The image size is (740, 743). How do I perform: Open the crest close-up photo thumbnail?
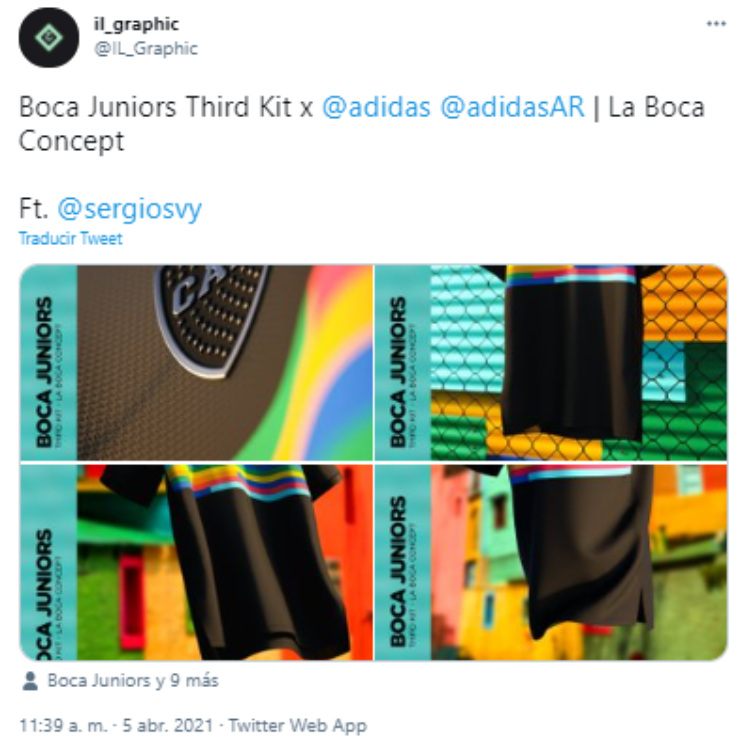tap(196, 362)
